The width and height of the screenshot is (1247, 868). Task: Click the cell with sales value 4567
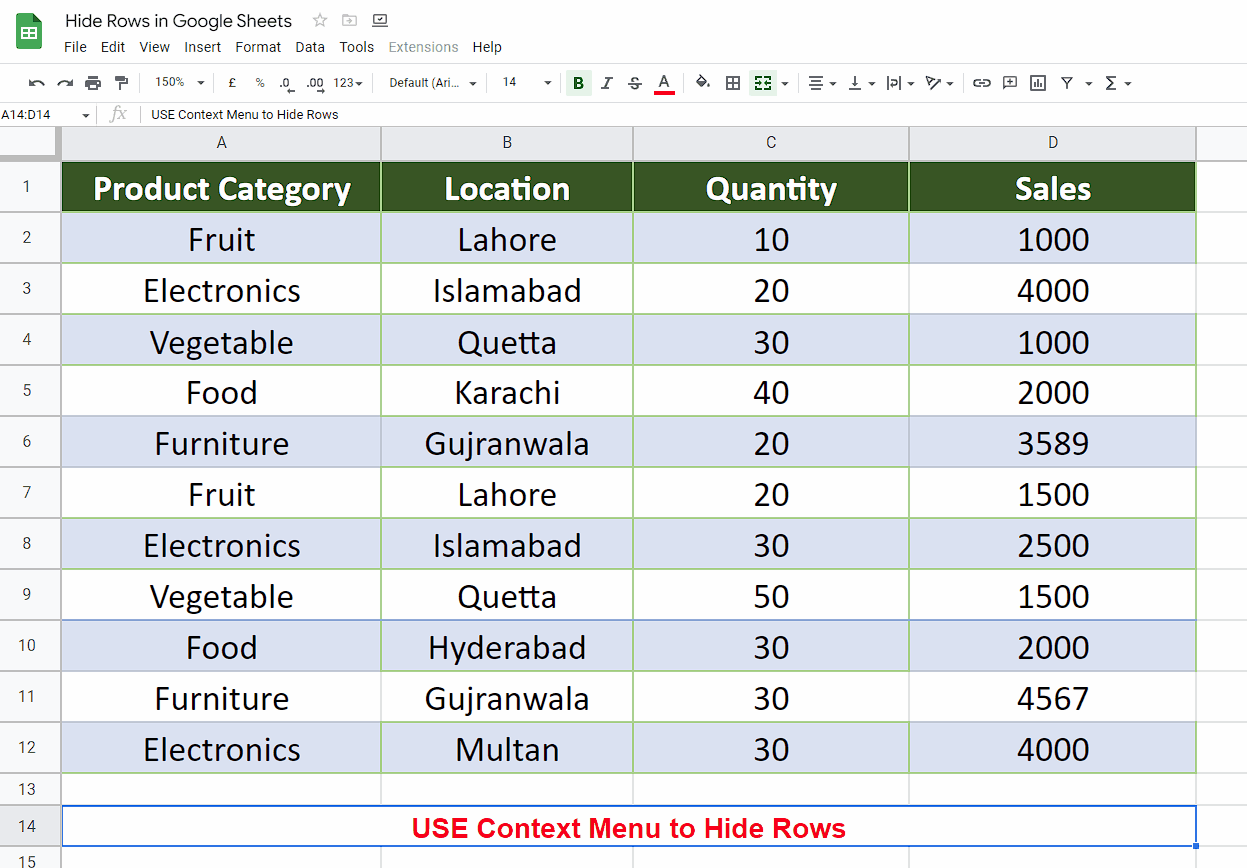coord(1053,697)
